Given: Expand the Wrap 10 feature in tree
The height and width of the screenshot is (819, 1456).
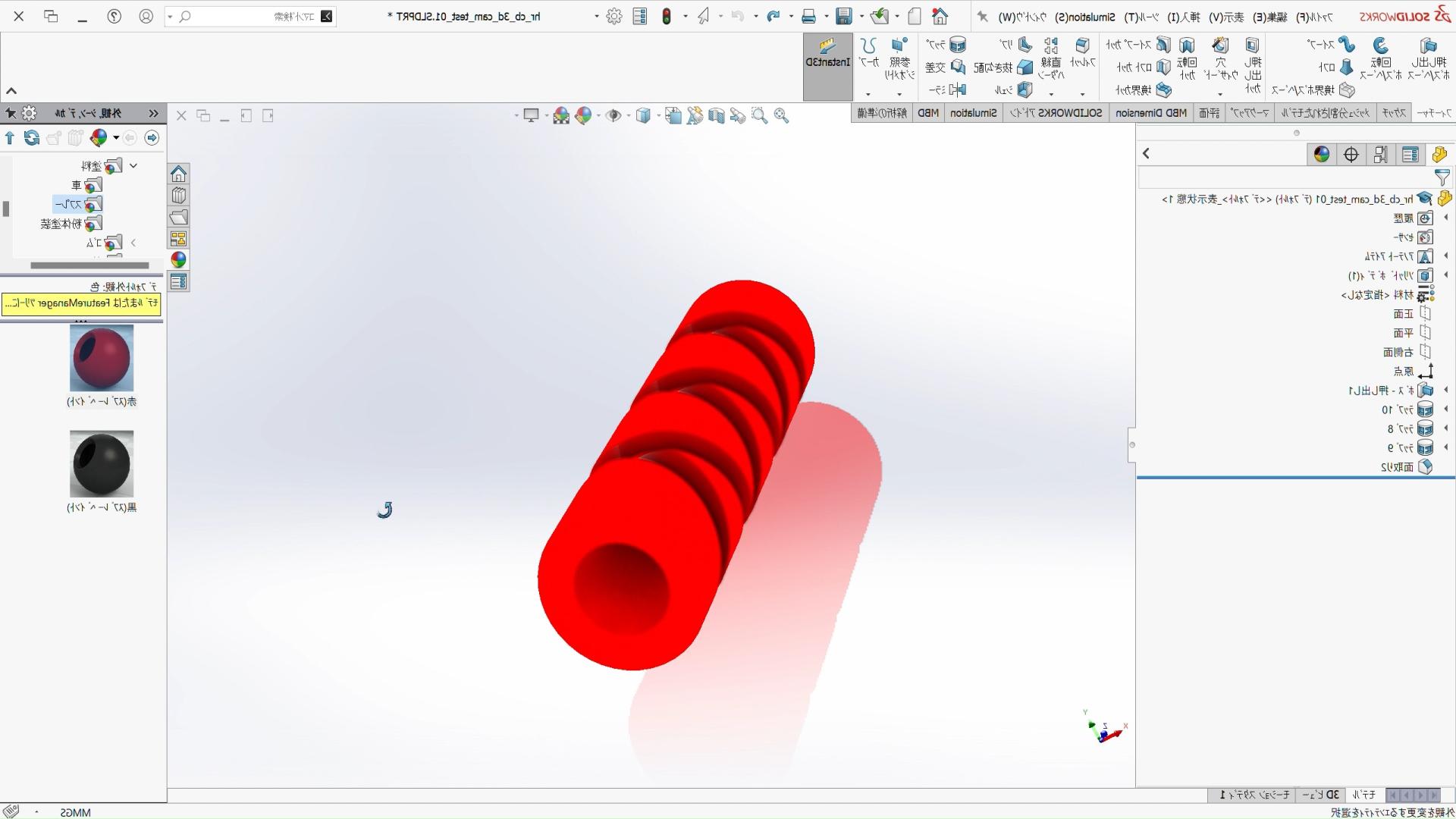Looking at the screenshot, I should tap(1446, 409).
